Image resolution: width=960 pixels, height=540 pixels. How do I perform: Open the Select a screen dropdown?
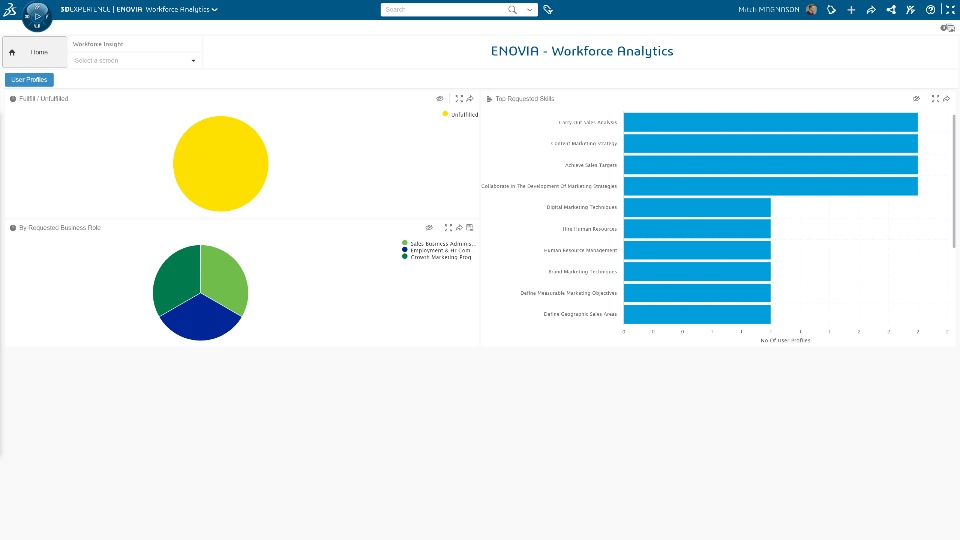[135, 61]
